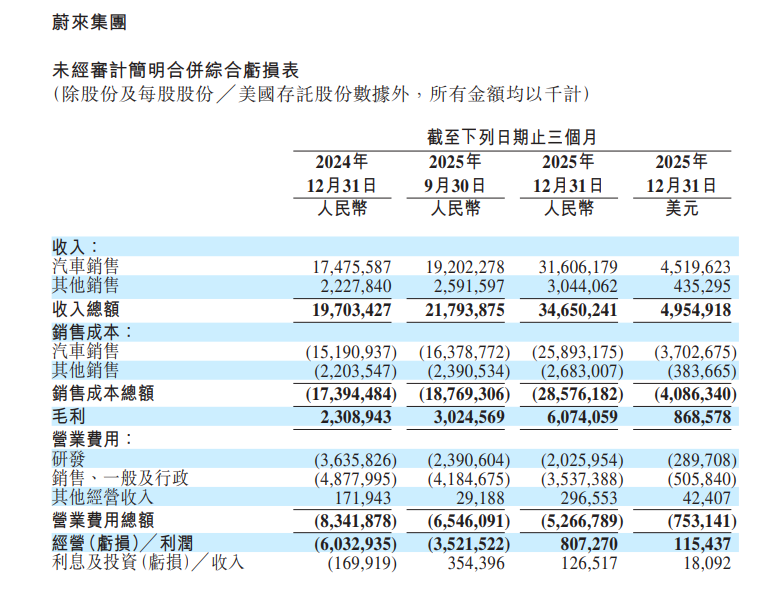Click the value (15,190,937)
The width and height of the screenshot is (775, 591).
point(351,352)
